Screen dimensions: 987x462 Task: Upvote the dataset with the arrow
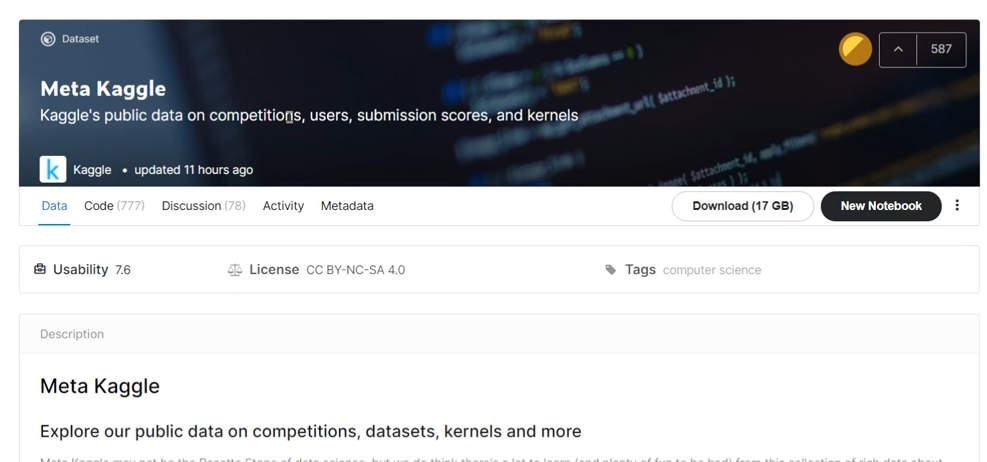click(x=898, y=49)
